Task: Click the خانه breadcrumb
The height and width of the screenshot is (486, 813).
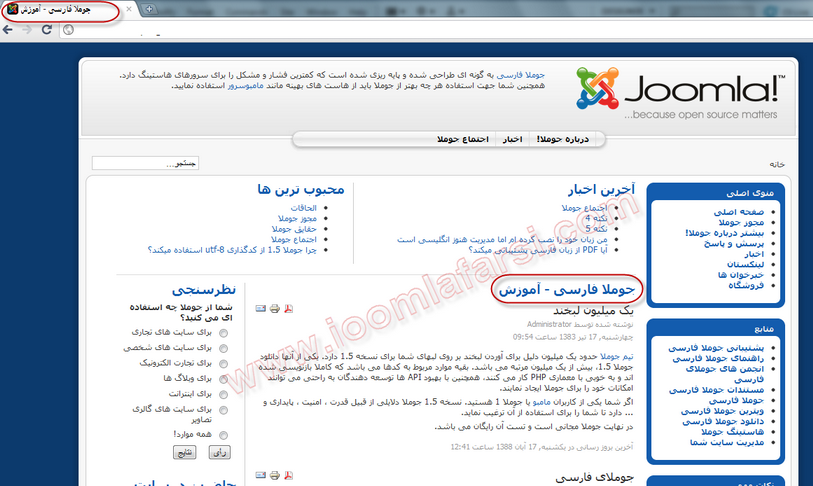Action: coord(777,164)
